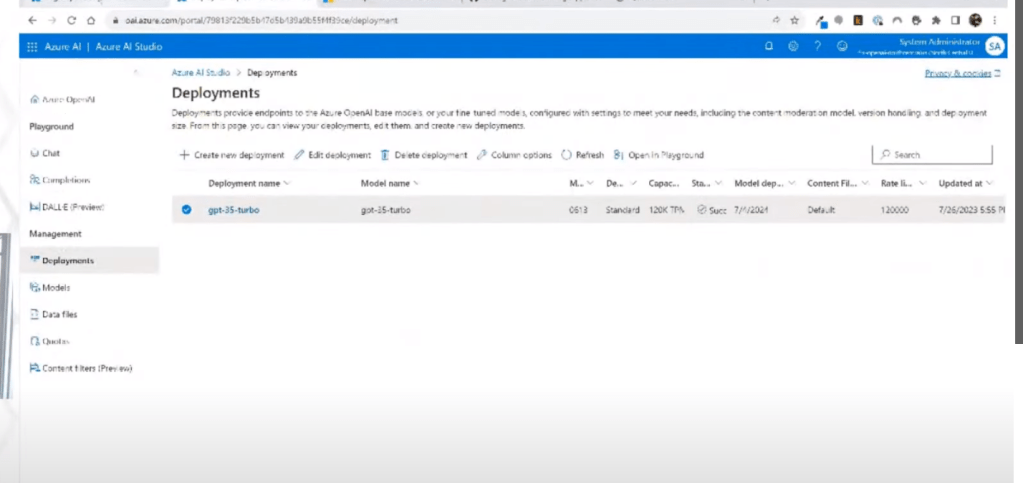
Task: Open Content filters (Preview) page
Action: (81, 368)
